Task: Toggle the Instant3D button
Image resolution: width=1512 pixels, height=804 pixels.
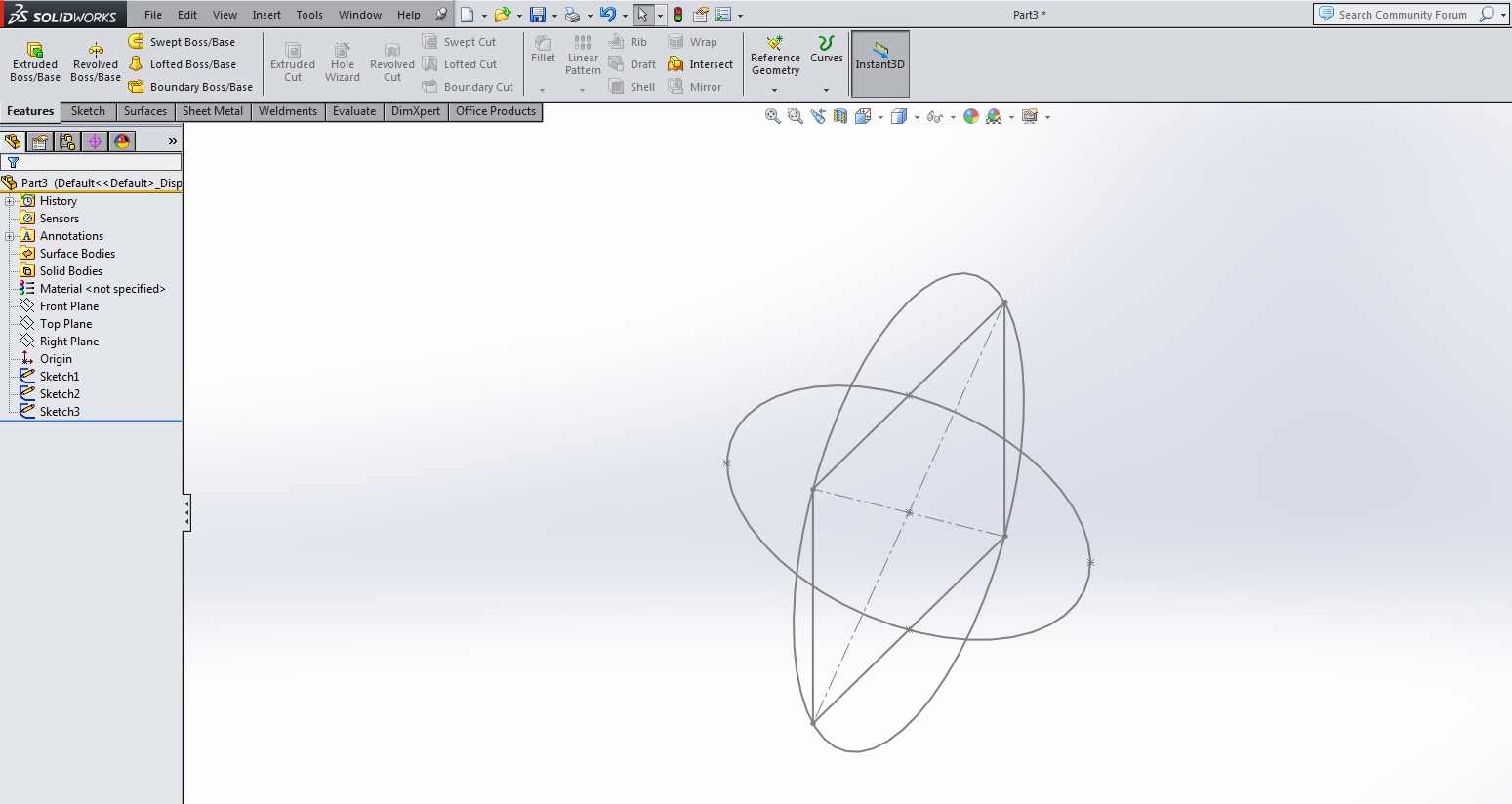Action: point(879,63)
